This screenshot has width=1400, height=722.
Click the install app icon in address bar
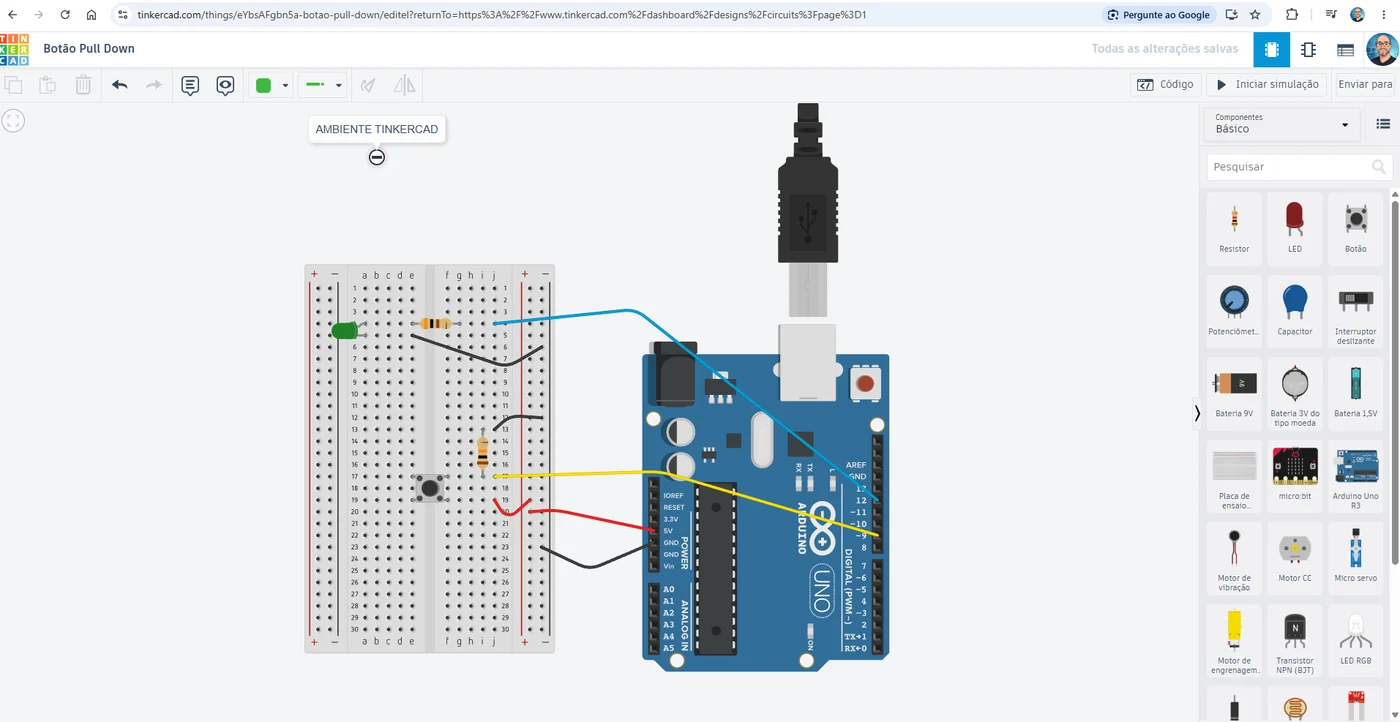(1231, 15)
